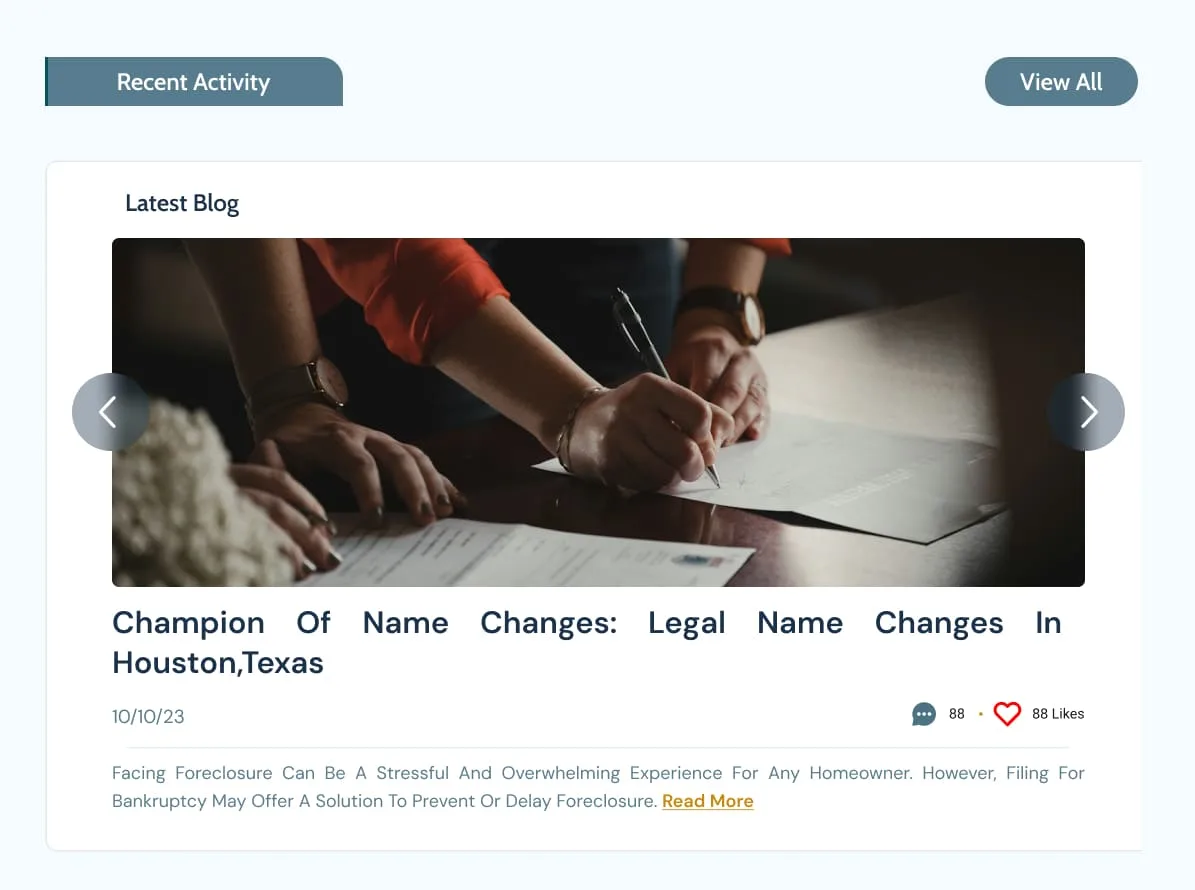
Task: Go to the previous blog slide arrow
Action: coord(111,411)
